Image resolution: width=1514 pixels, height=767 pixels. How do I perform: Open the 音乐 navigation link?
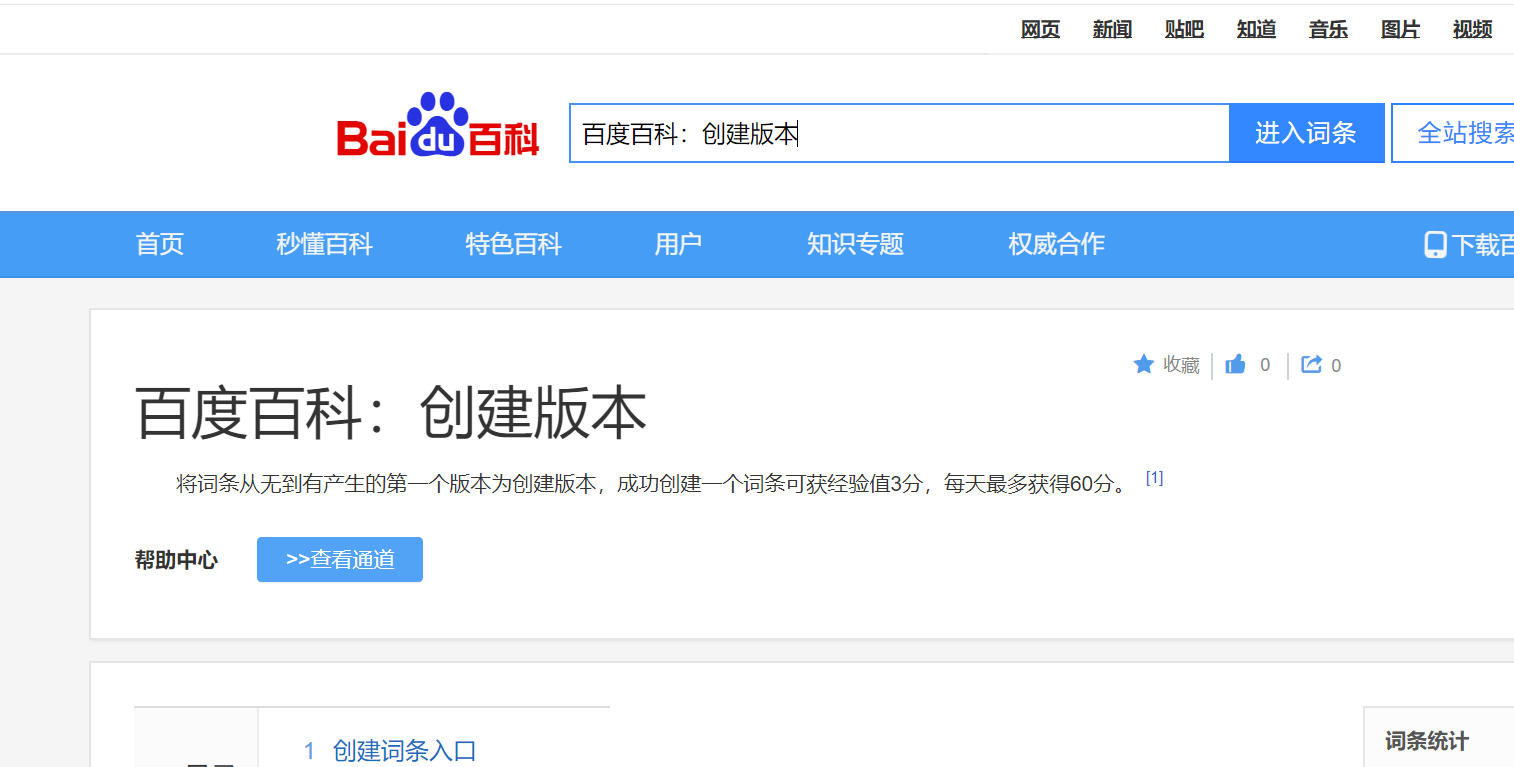point(1327,29)
